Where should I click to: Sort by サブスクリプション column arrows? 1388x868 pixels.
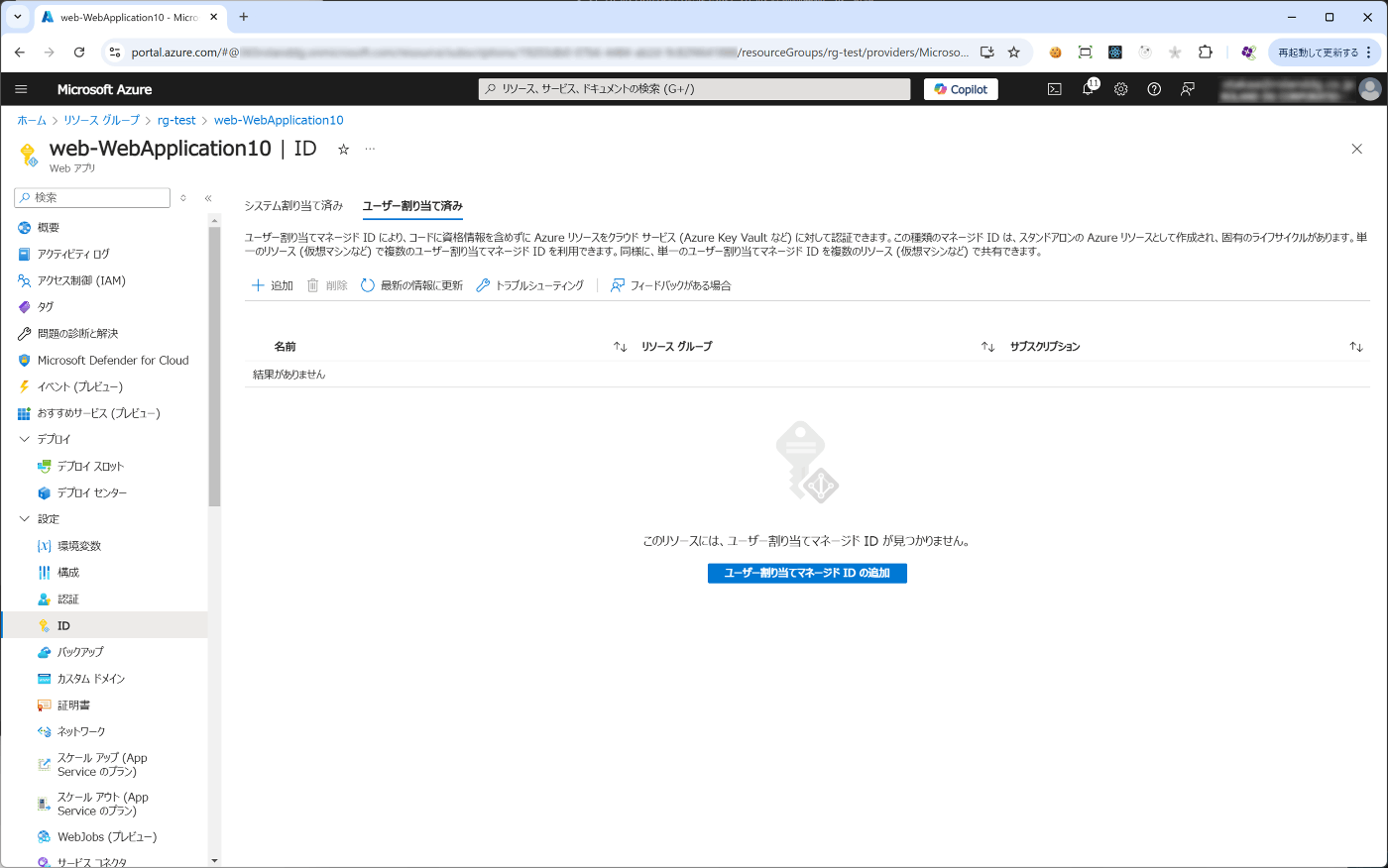pos(1356,347)
